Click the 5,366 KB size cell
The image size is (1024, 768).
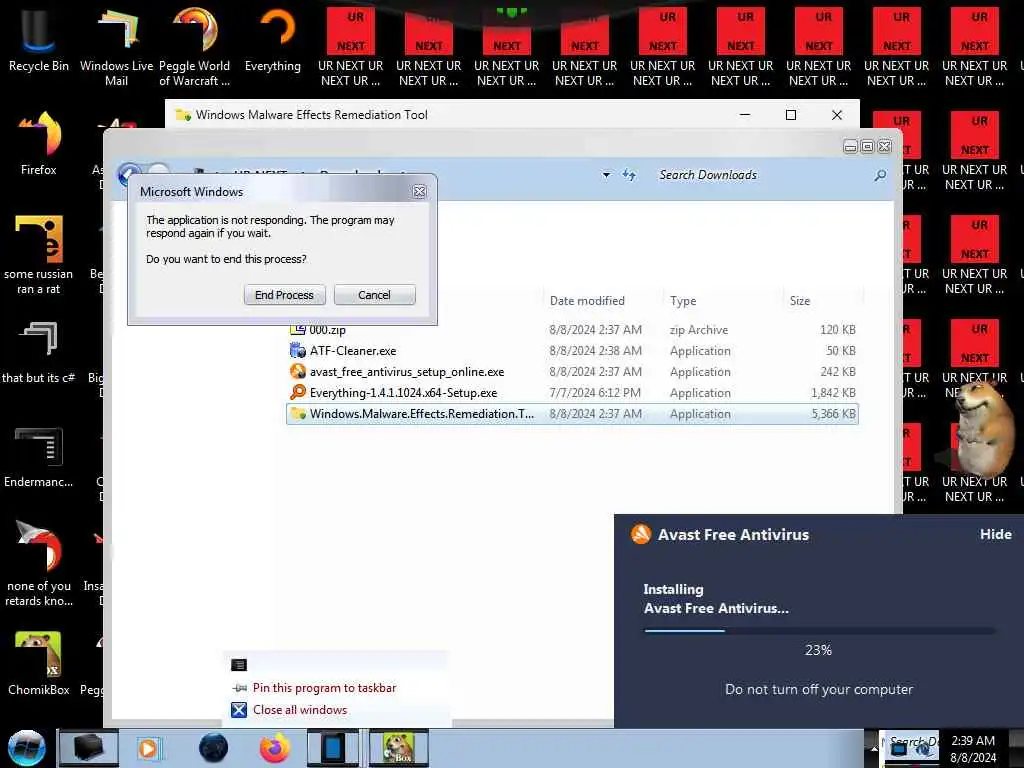pyautogui.click(x=833, y=414)
